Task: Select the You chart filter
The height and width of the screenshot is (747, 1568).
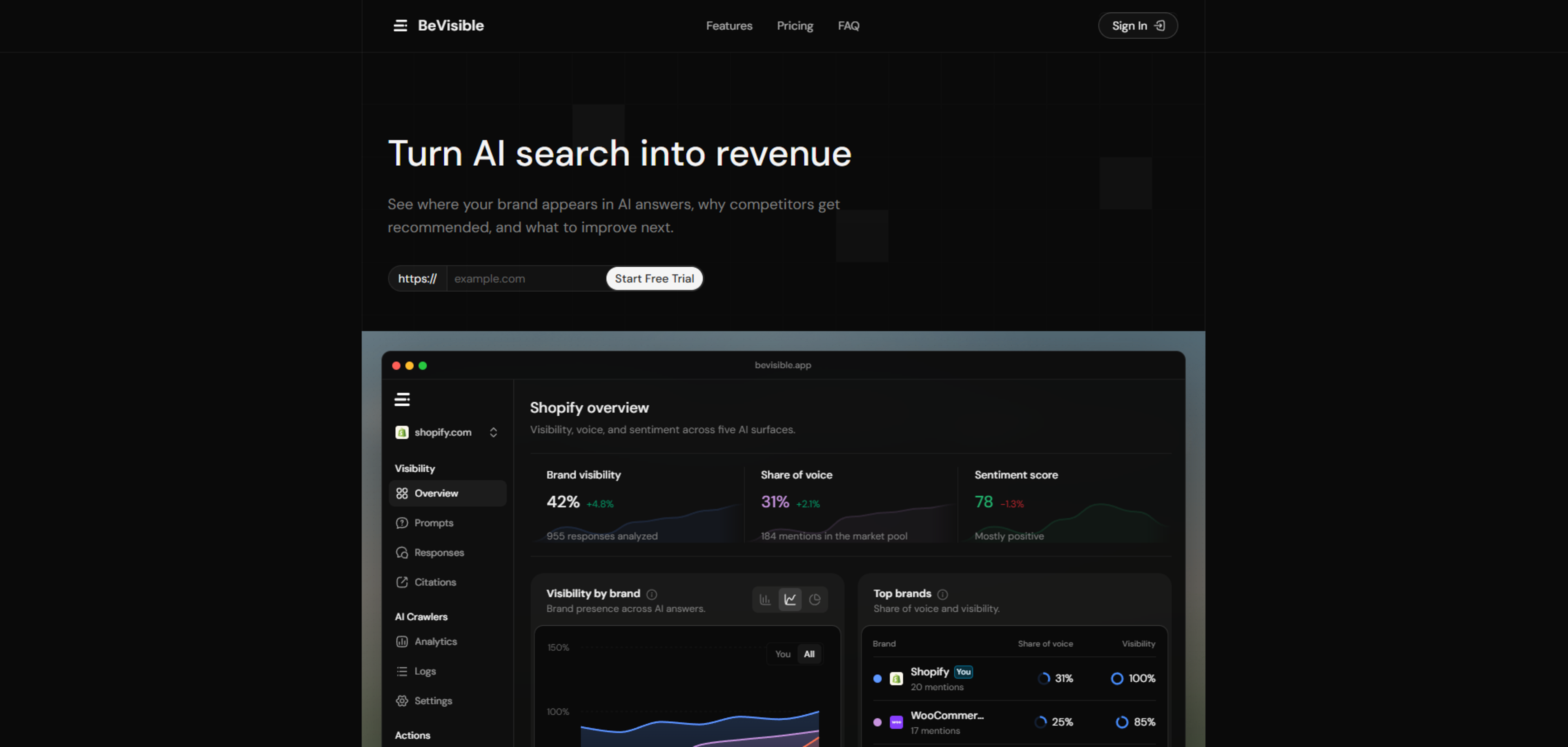Action: click(x=783, y=654)
